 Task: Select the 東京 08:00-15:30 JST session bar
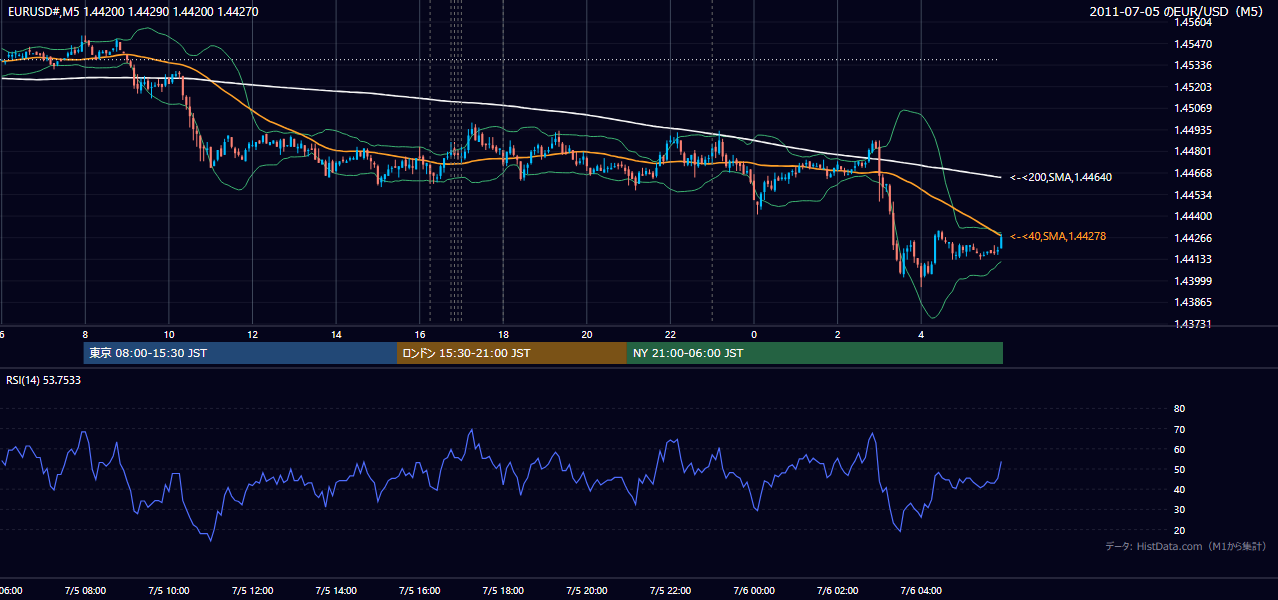pos(240,353)
